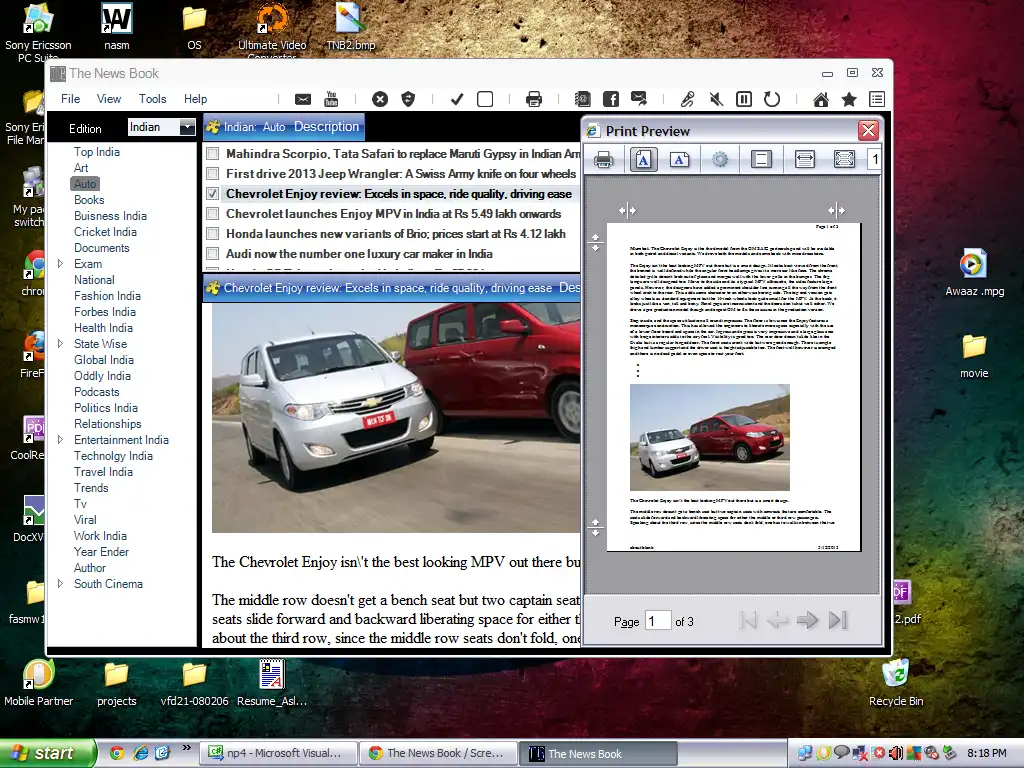The height and width of the screenshot is (768, 1024).
Task: Select Politics India category
Action: (x=106, y=408)
